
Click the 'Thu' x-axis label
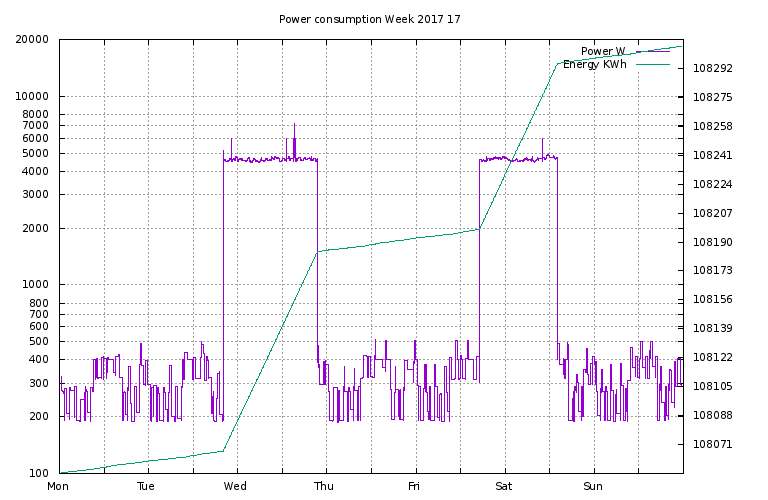point(324,486)
